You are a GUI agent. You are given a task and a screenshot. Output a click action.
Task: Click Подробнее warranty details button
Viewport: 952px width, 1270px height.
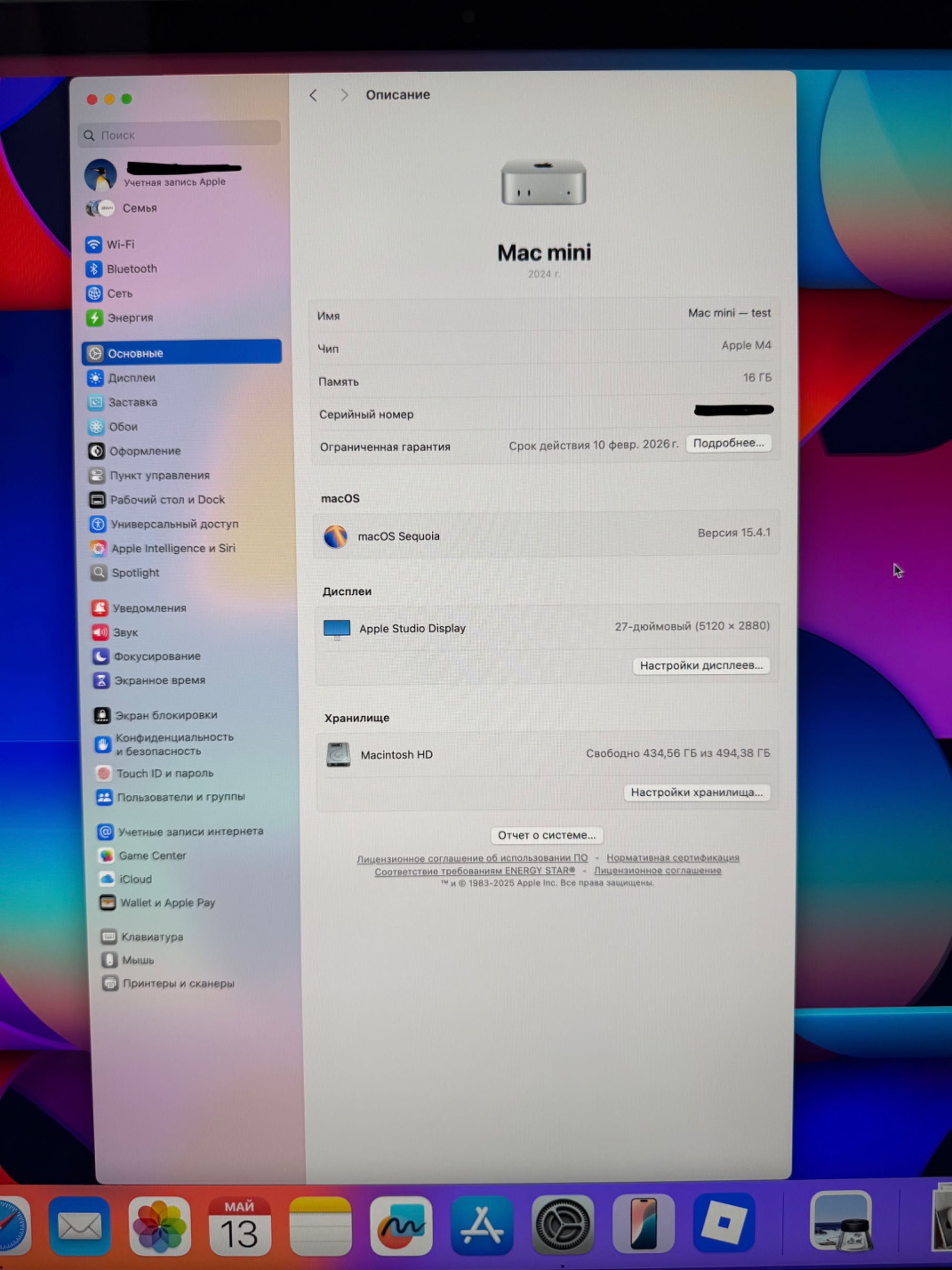(728, 443)
